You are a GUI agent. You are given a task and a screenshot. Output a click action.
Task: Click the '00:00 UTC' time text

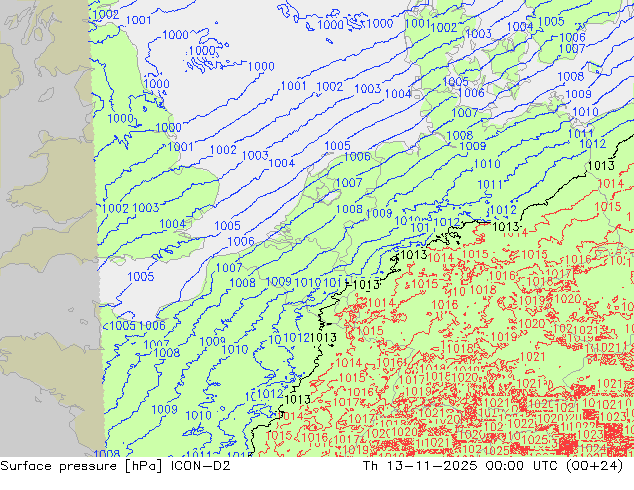pos(522,466)
